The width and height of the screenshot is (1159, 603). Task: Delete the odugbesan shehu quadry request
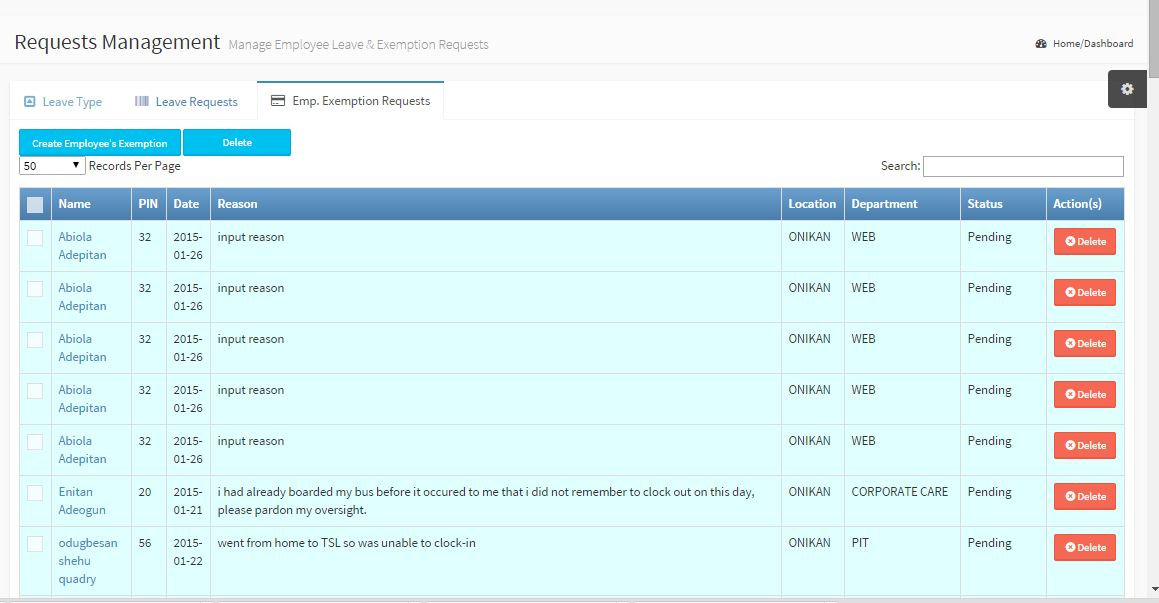[1084, 548]
